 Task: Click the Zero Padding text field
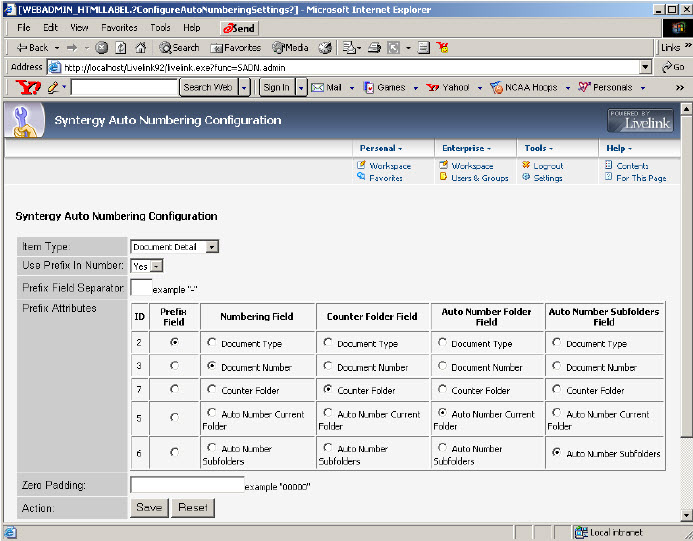(x=187, y=484)
